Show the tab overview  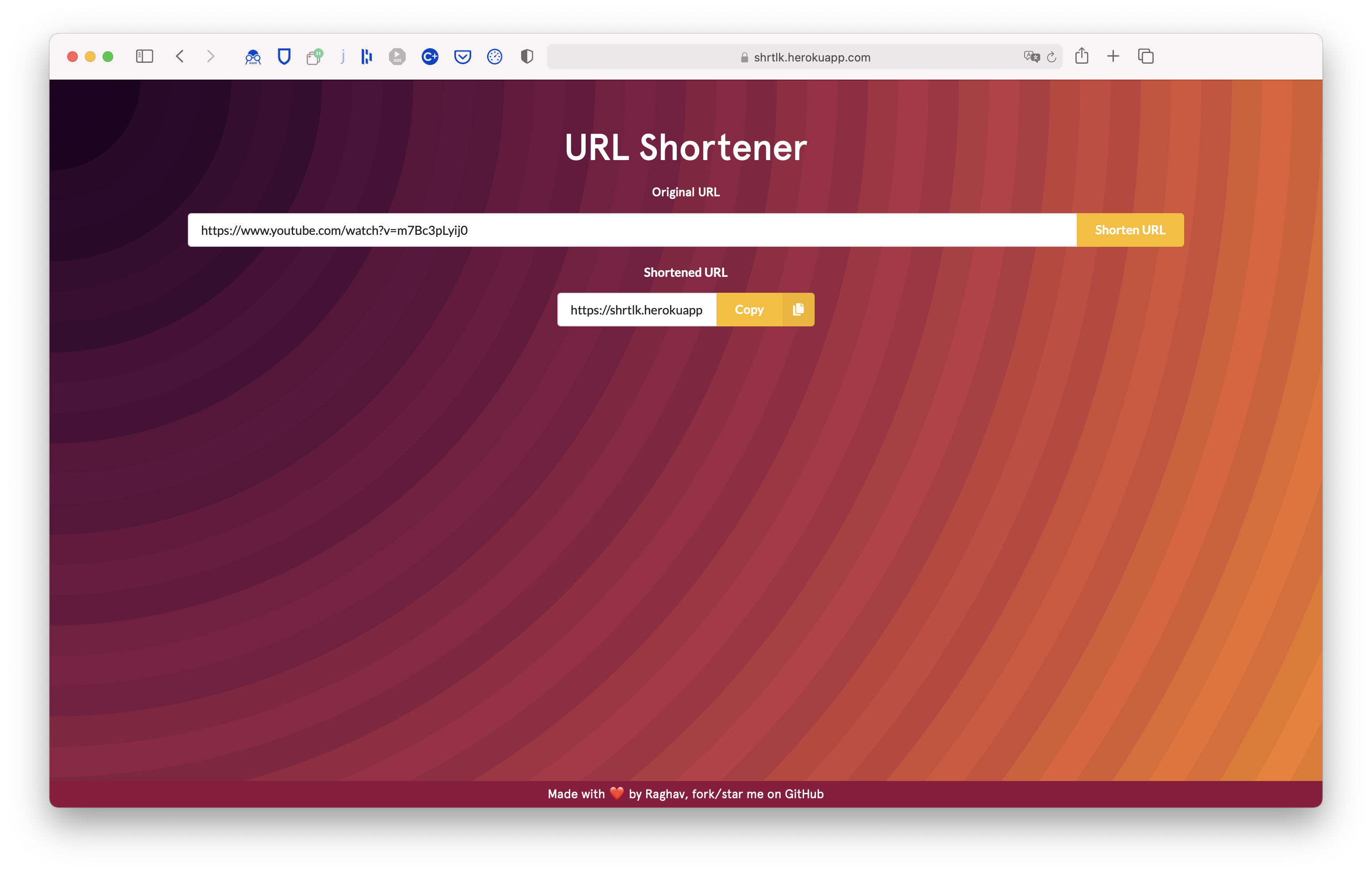click(1146, 57)
